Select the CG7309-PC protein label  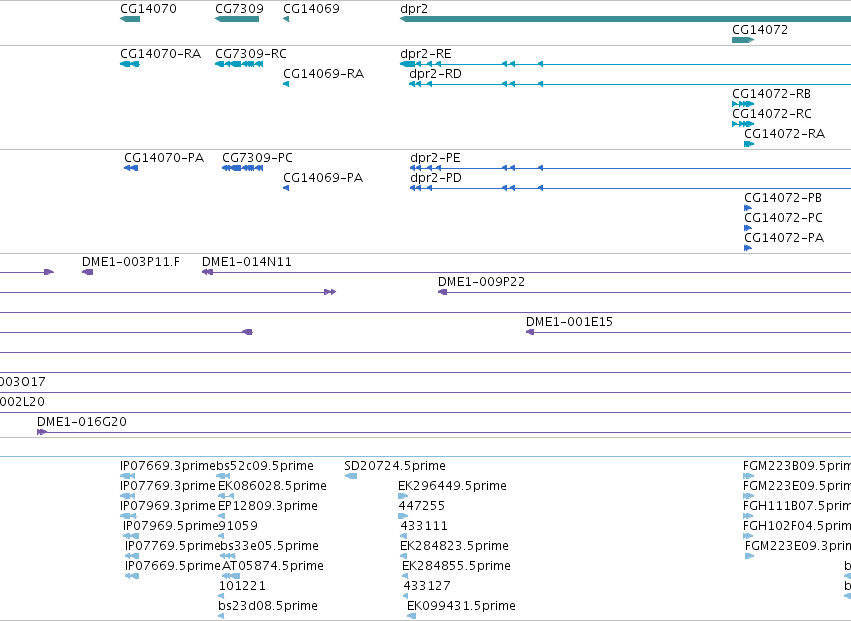[x=257, y=158]
